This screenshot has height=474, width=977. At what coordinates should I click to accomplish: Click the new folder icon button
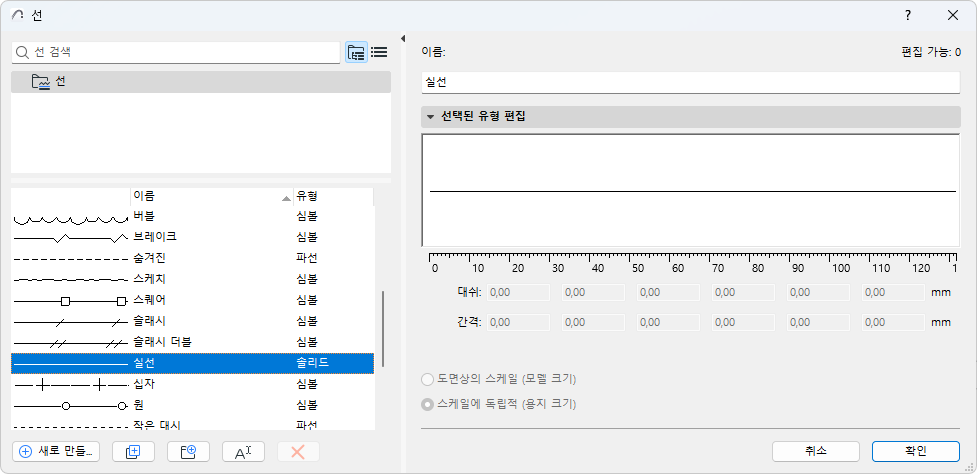(x=188, y=452)
